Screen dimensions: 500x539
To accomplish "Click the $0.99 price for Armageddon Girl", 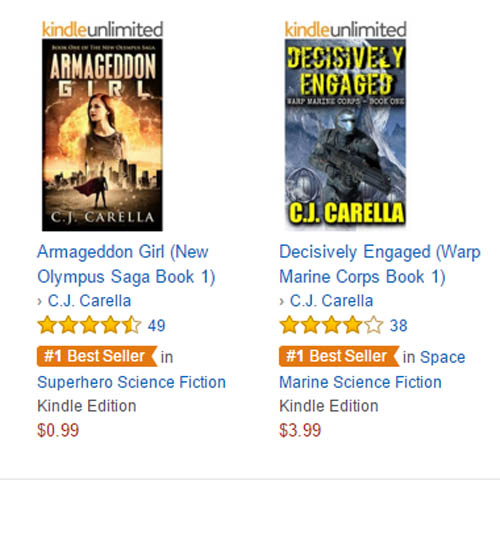I will [58, 430].
